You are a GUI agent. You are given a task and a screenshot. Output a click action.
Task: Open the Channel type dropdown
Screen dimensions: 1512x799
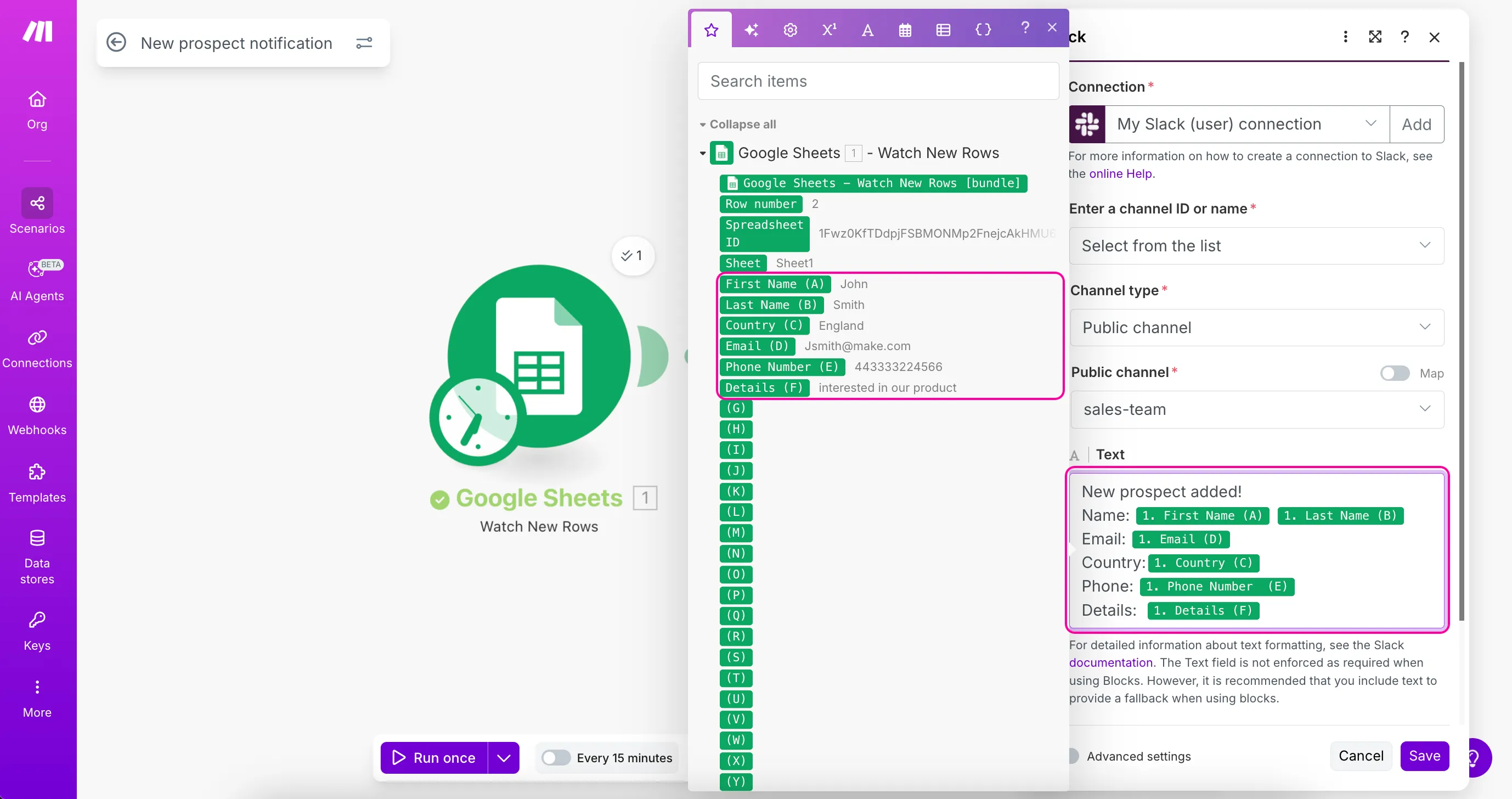click(1256, 328)
